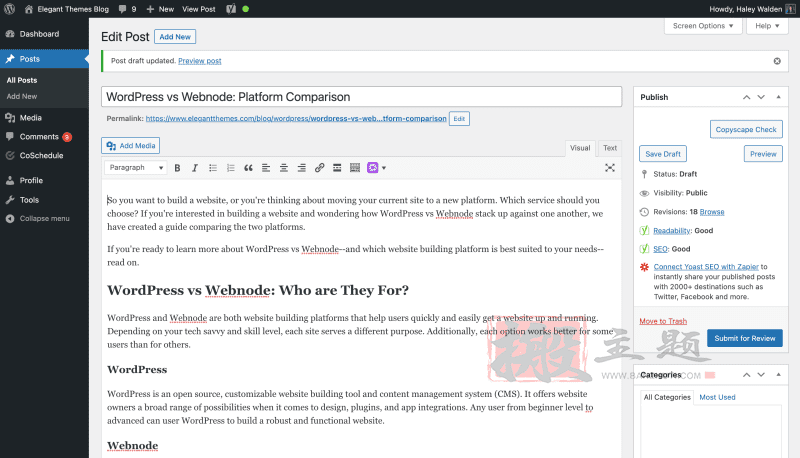Open the Readability analysis link
The height and width of the screenshot is (458, 800).
[x=671, y=231]
